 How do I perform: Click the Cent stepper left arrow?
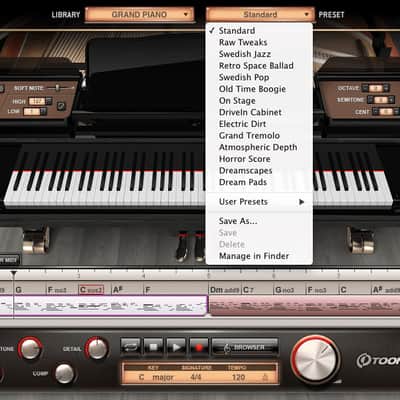click(375, 111)
